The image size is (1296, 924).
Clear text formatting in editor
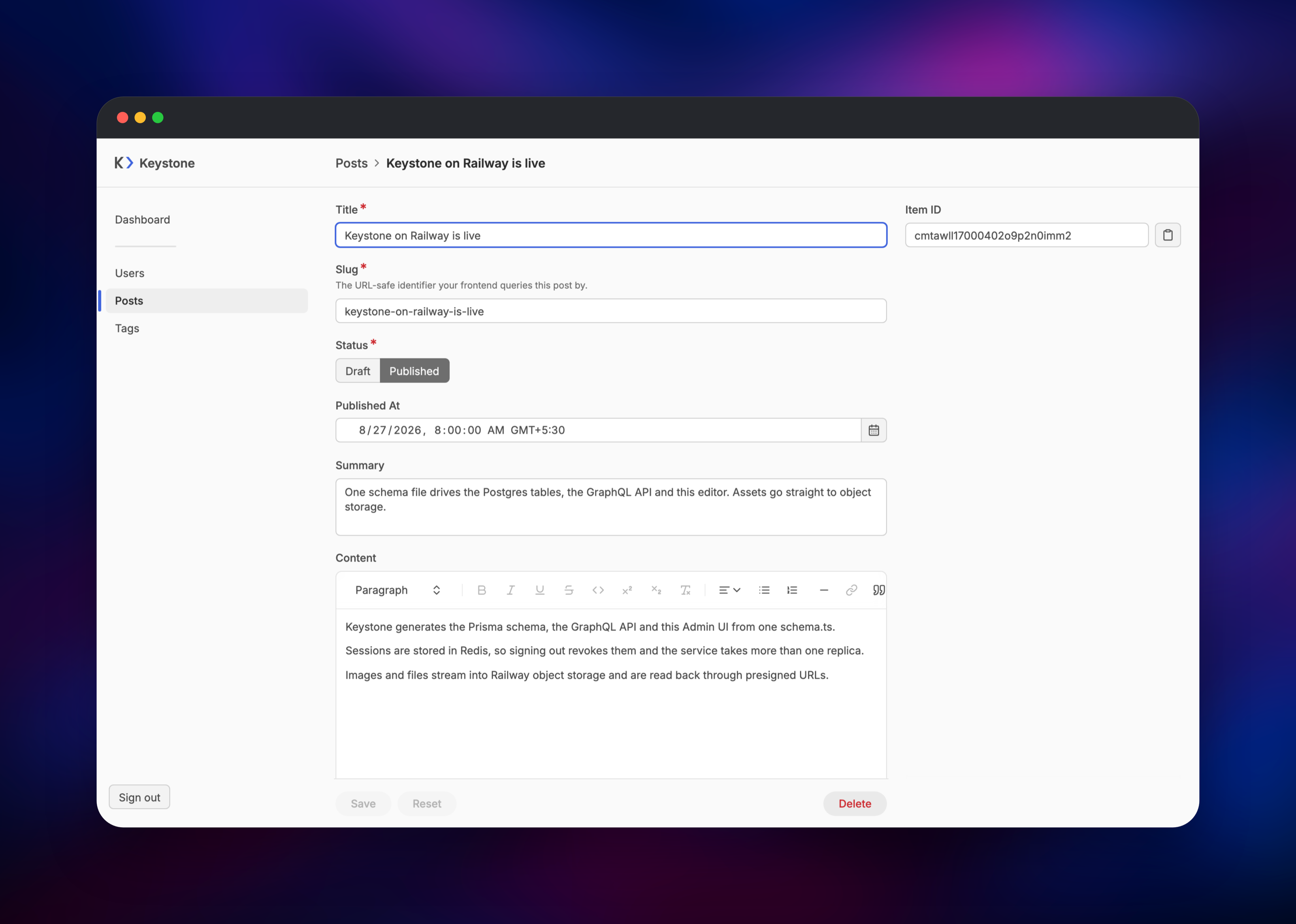point(686,590)
